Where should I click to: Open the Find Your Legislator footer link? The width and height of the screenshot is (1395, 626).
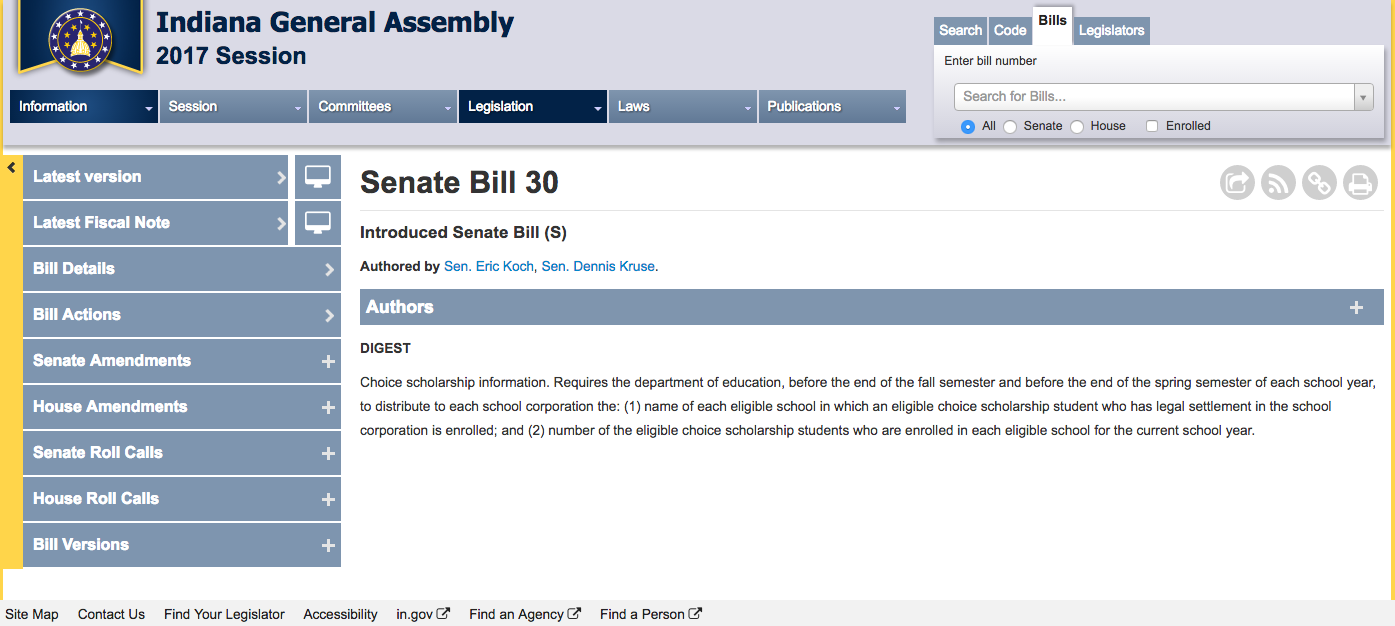click(x=224, y=614)
